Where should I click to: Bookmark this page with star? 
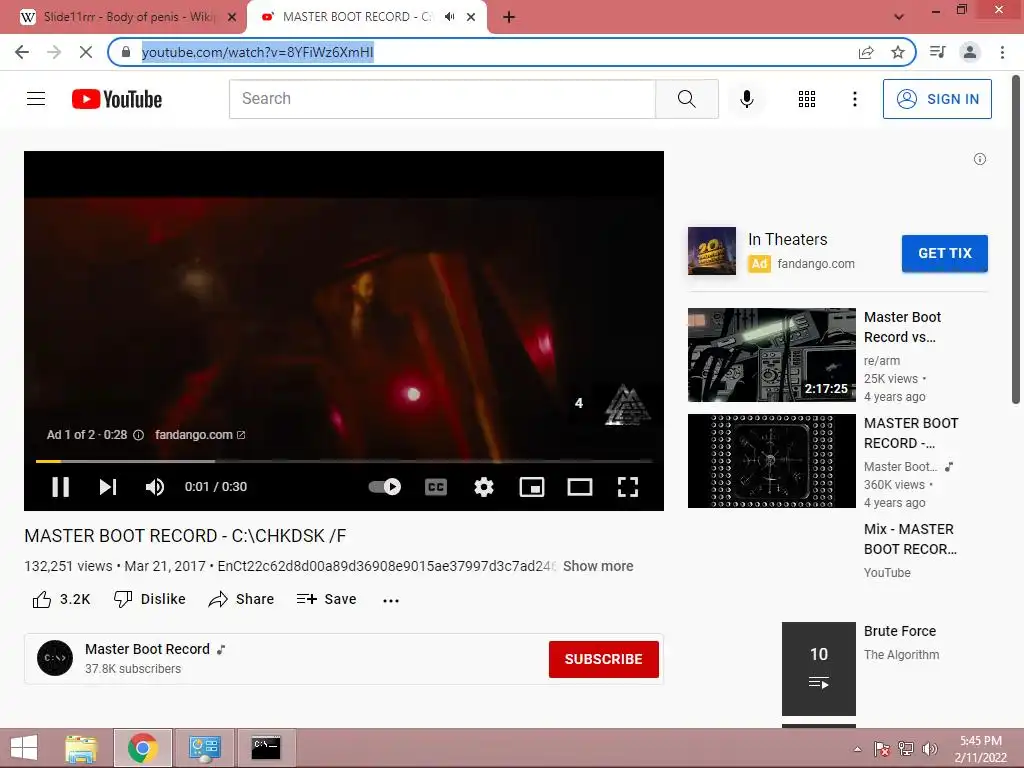(898, 52)
